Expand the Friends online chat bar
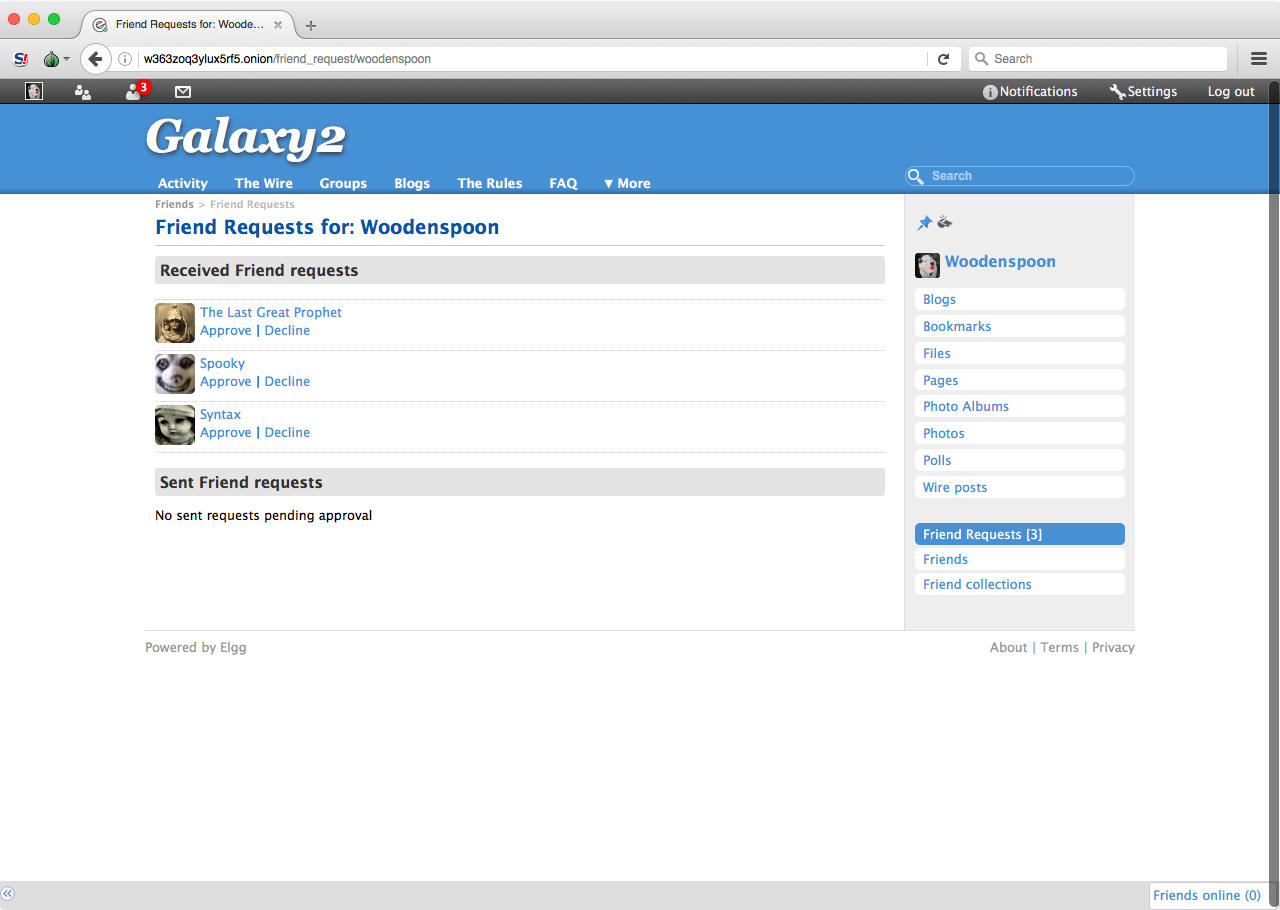 1206,895
